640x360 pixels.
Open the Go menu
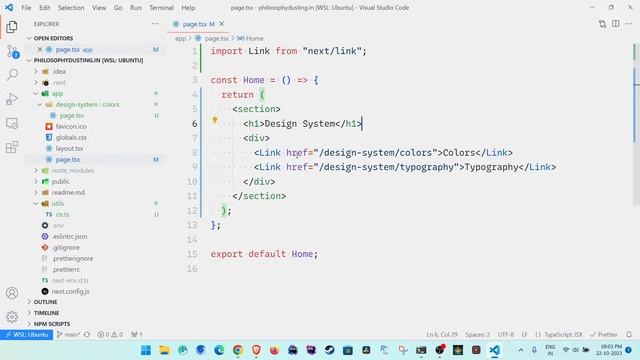(118, 8)
